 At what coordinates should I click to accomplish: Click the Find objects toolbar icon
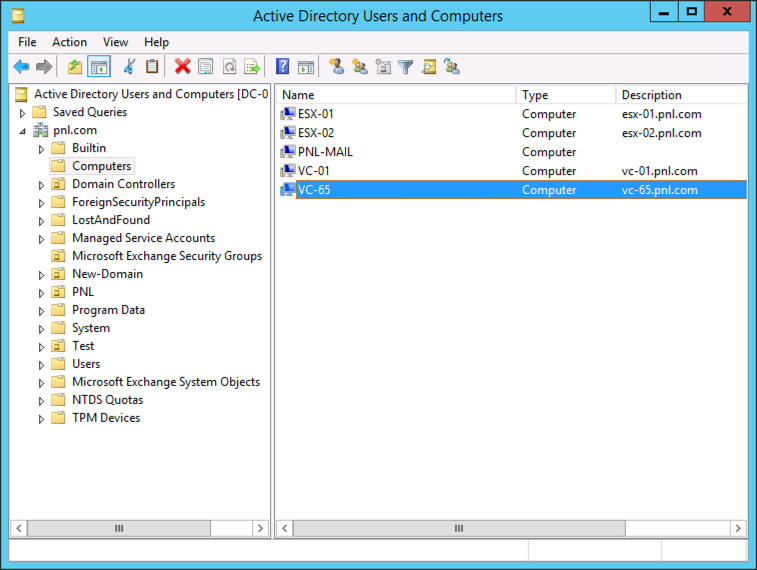click(429, 67)
